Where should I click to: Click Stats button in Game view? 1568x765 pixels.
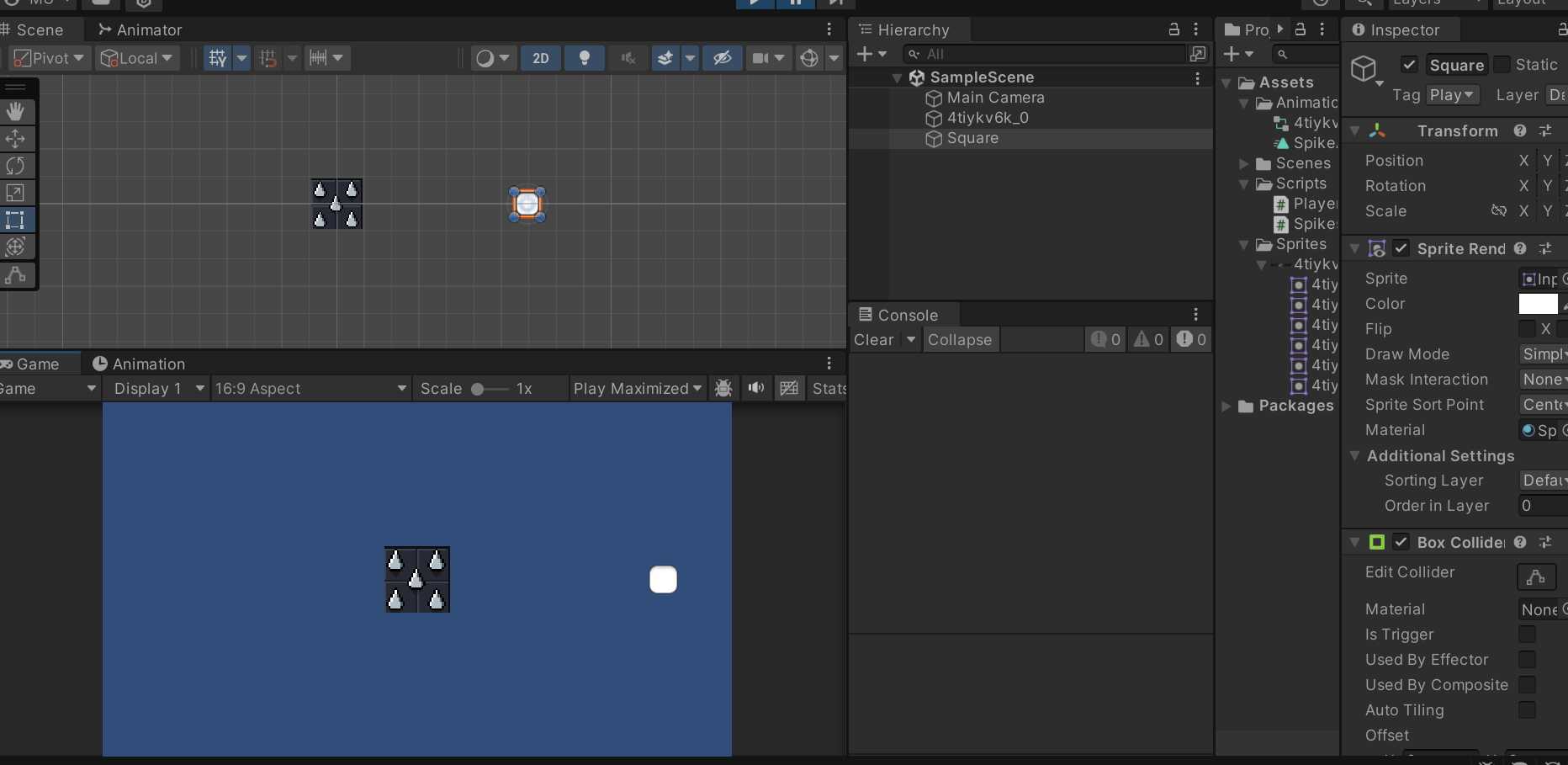tap(829, 389)
